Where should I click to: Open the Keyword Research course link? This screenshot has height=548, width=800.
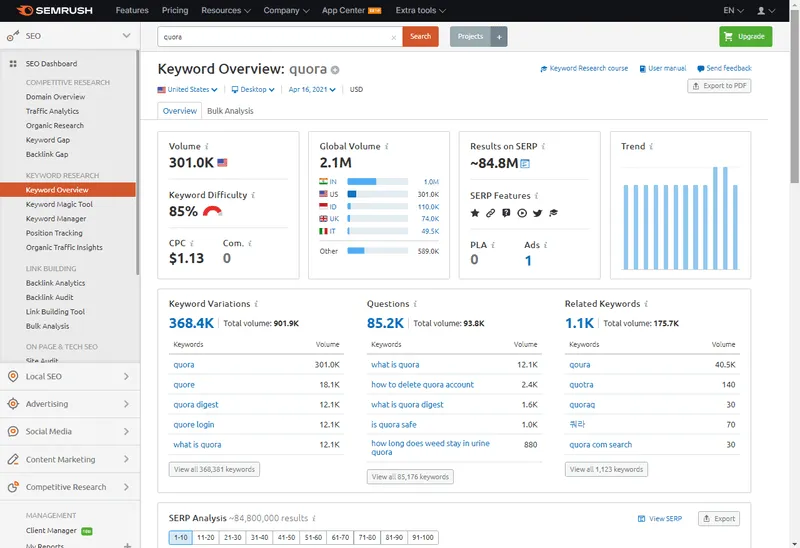pyautogui.click(x=584, y=68)
